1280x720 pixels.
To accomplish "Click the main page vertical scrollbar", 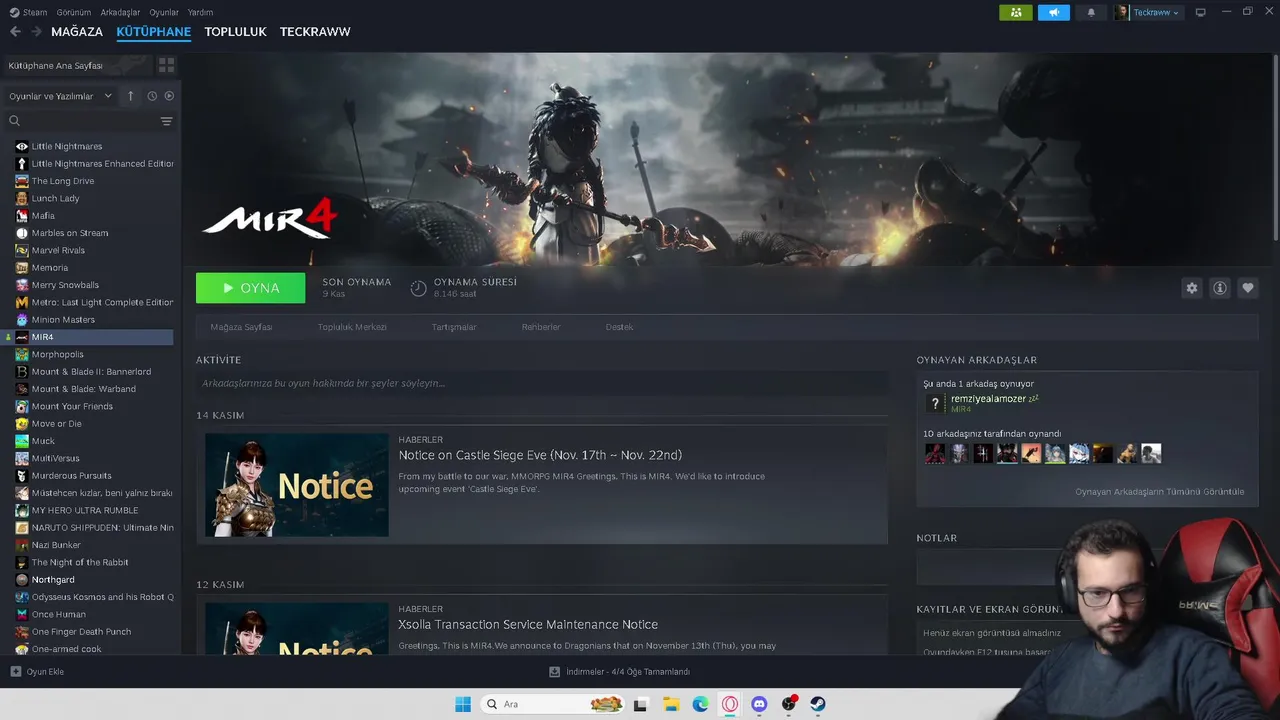I will pyautogui.click(x=1276, y=146).
